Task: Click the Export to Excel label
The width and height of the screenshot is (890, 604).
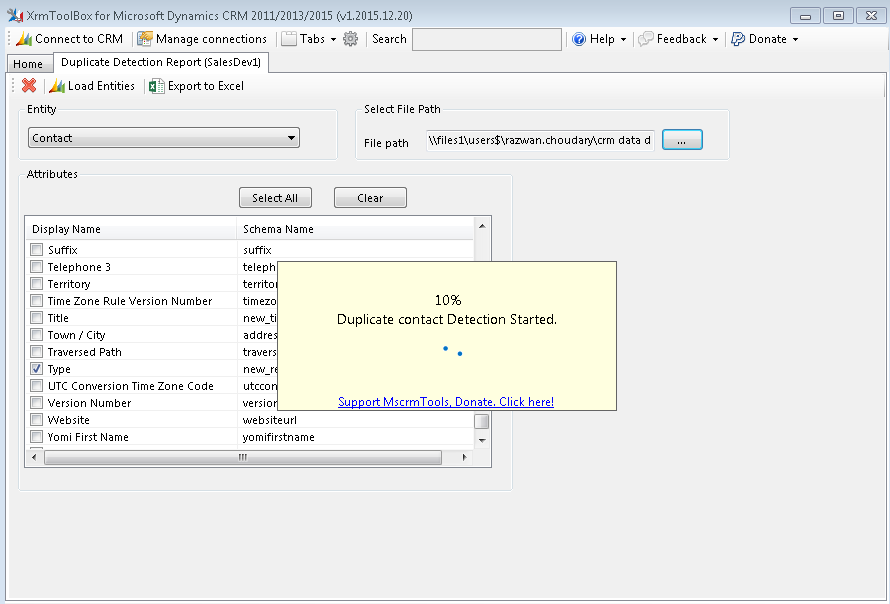Action: click(x=206, y=86)
